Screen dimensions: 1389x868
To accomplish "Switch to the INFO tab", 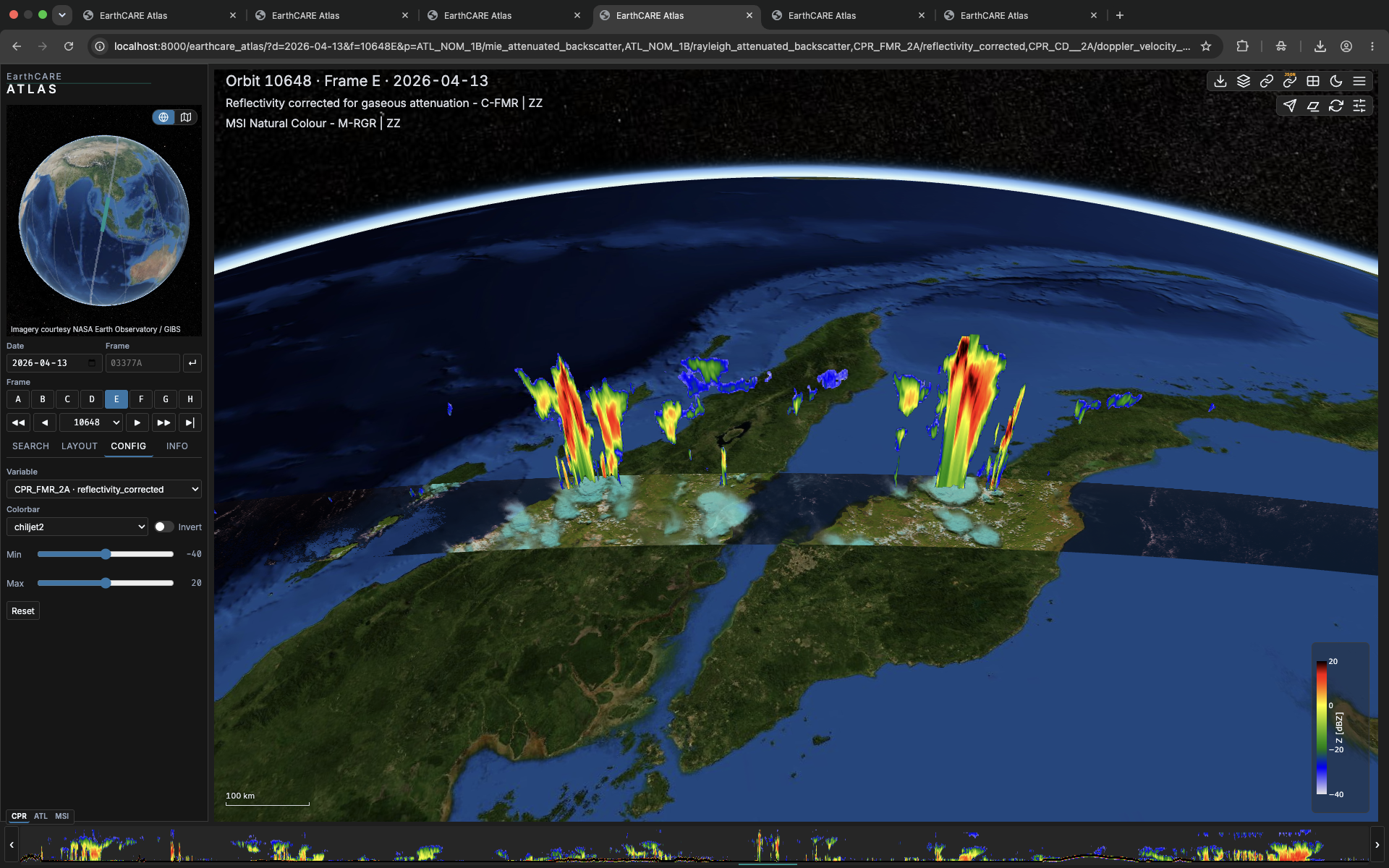I will (x=177, y=446).
